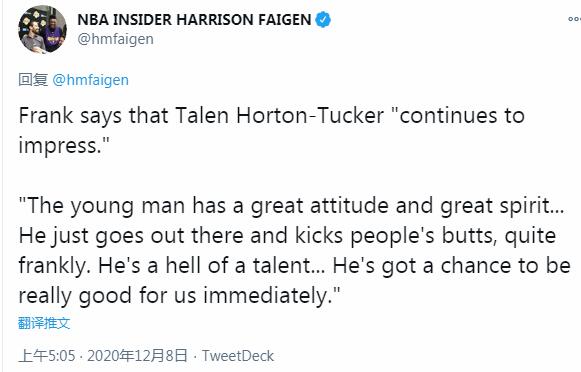The width and height of the screenshot is (581, 372).
Task: Click the gray @hmfaigen handle below name
Action: [115, 39]
